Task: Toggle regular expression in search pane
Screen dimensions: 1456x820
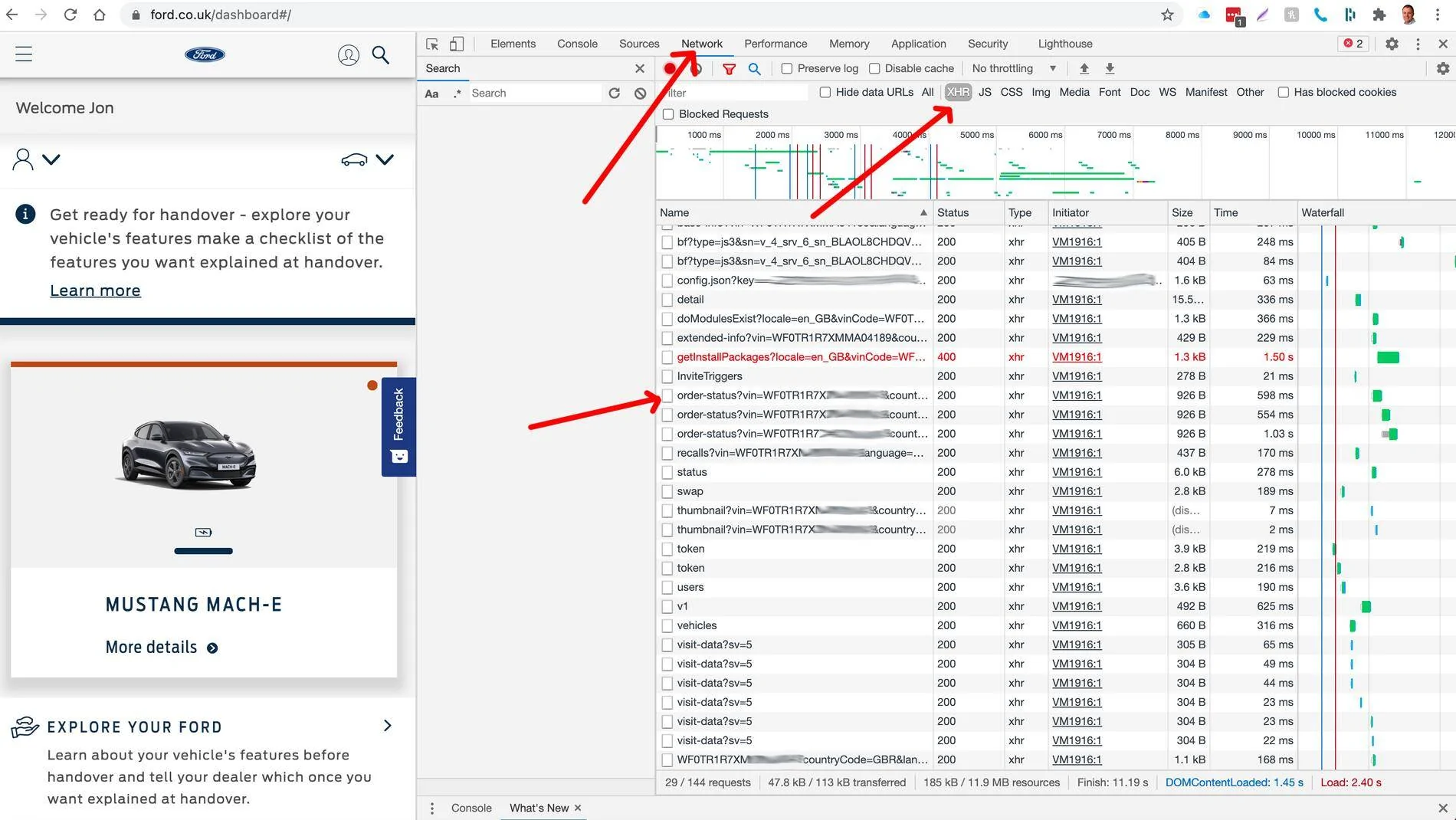Action: (457, 93)
